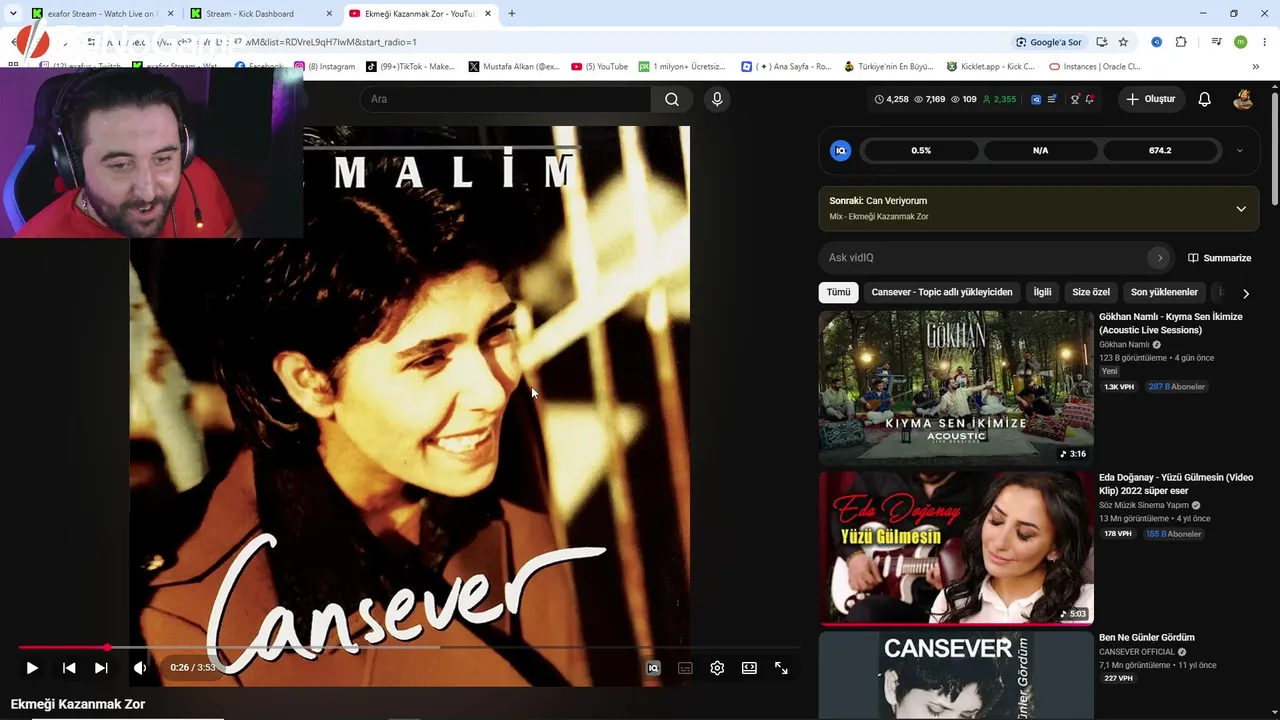Screen dimensions: 1280x720
Task: Select the 'Size özel' filter chip
Action: (x=1091, y=292)
